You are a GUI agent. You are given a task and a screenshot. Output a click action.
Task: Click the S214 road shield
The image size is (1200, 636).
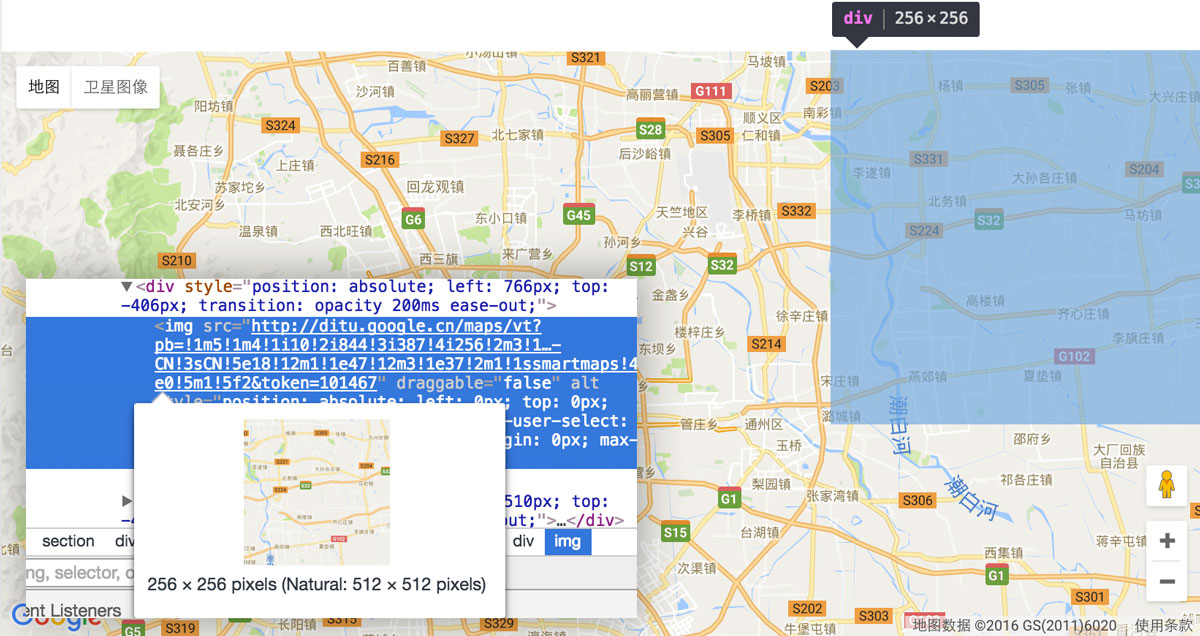click(x=766, y=344)
